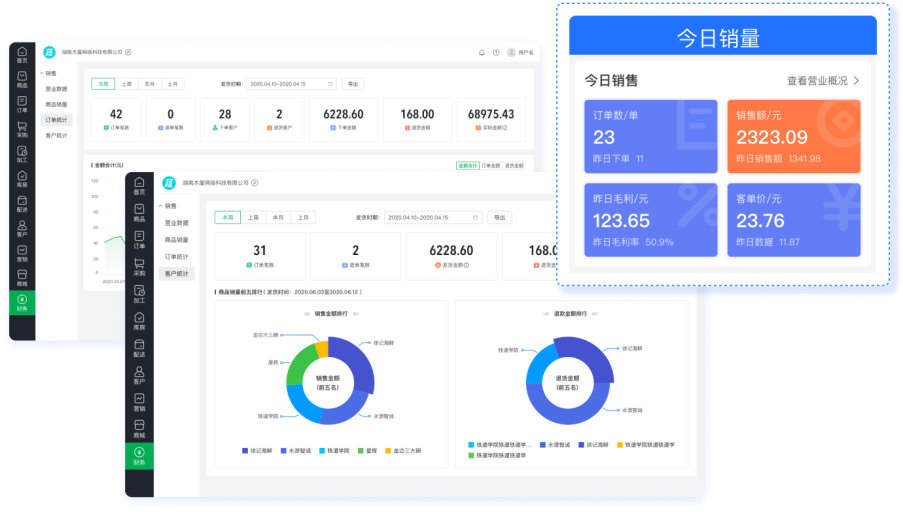This screenshot has width=903, height=513.
Task: Toggle the 金额合计 chart option in the back window
Action: tap(467, 165)
